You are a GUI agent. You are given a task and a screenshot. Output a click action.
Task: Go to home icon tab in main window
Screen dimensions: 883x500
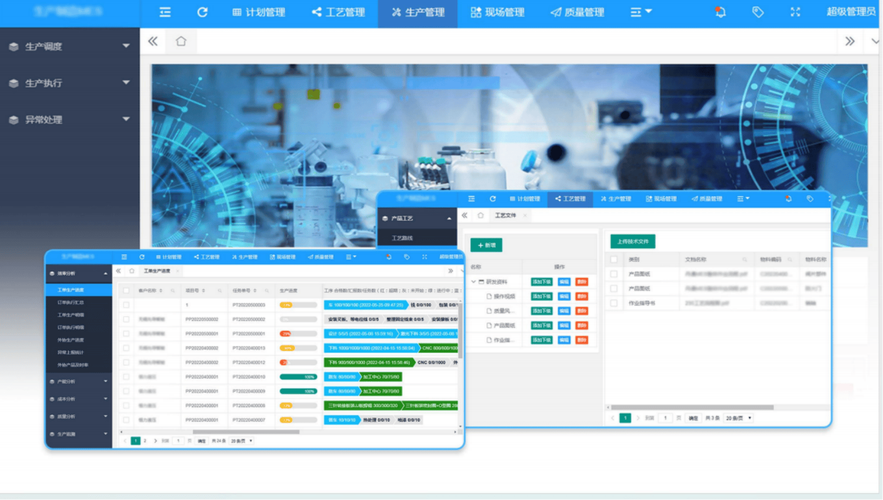point(181,41)
